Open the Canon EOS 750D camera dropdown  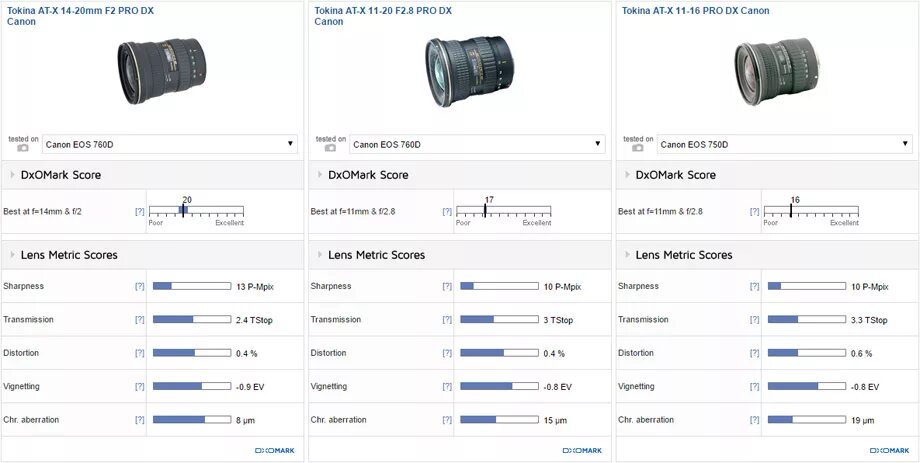point(784,144)
